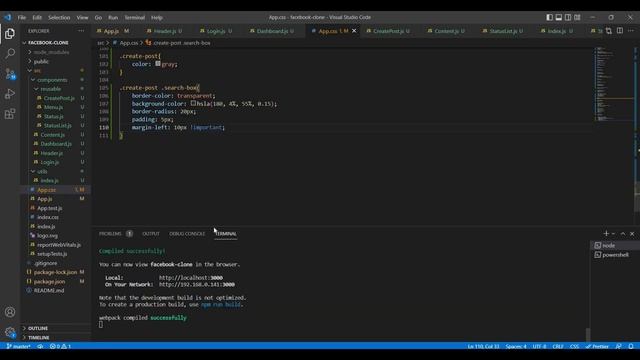This screenshot has height=360, width=640.
Task: Open Source Control view
Action: [x=10, y=73]
